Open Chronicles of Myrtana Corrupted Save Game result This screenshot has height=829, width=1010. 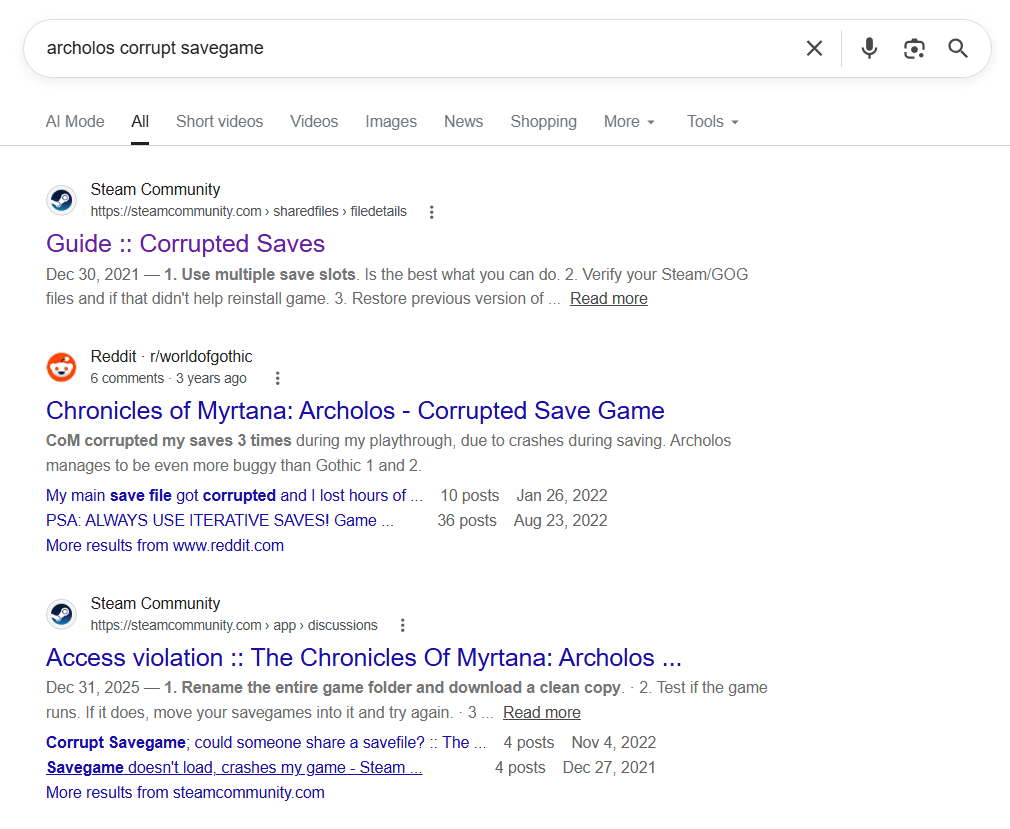(355, 410)
